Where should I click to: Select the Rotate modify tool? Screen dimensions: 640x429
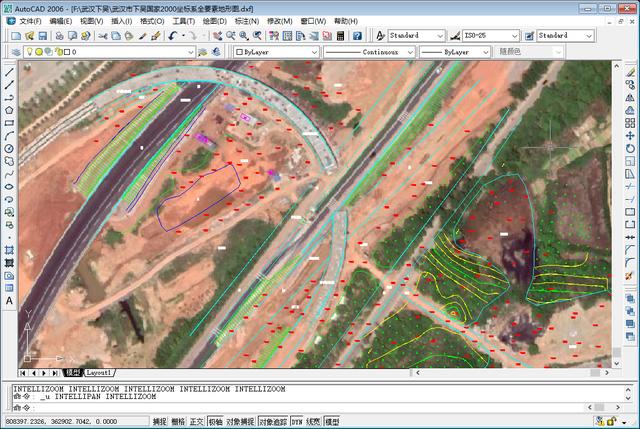click(x=630, y=149)
